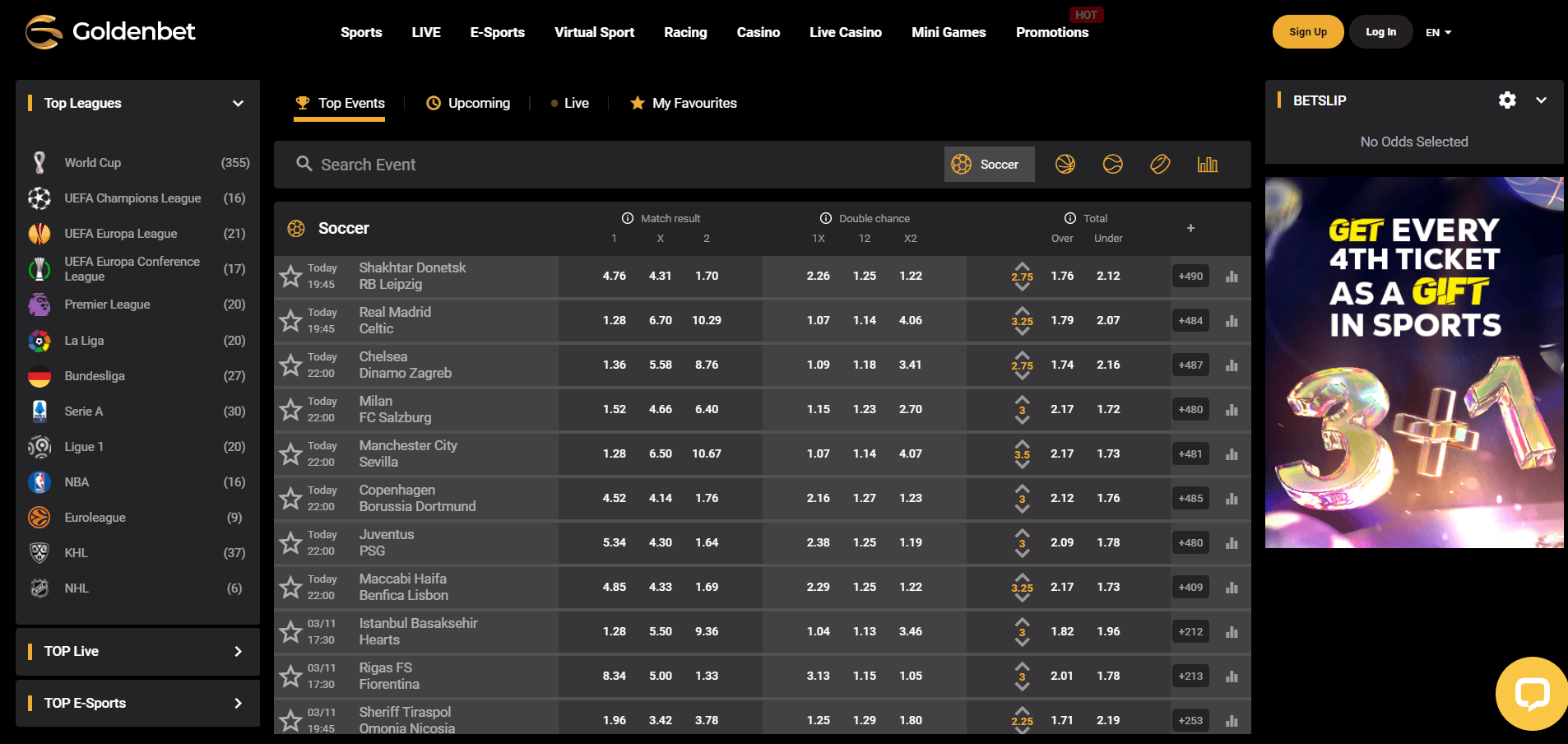Decrease total line 3.25 for Real Madrid match
The height and width of the screenshot is (744, 1568).
(x=1023, y=332)
